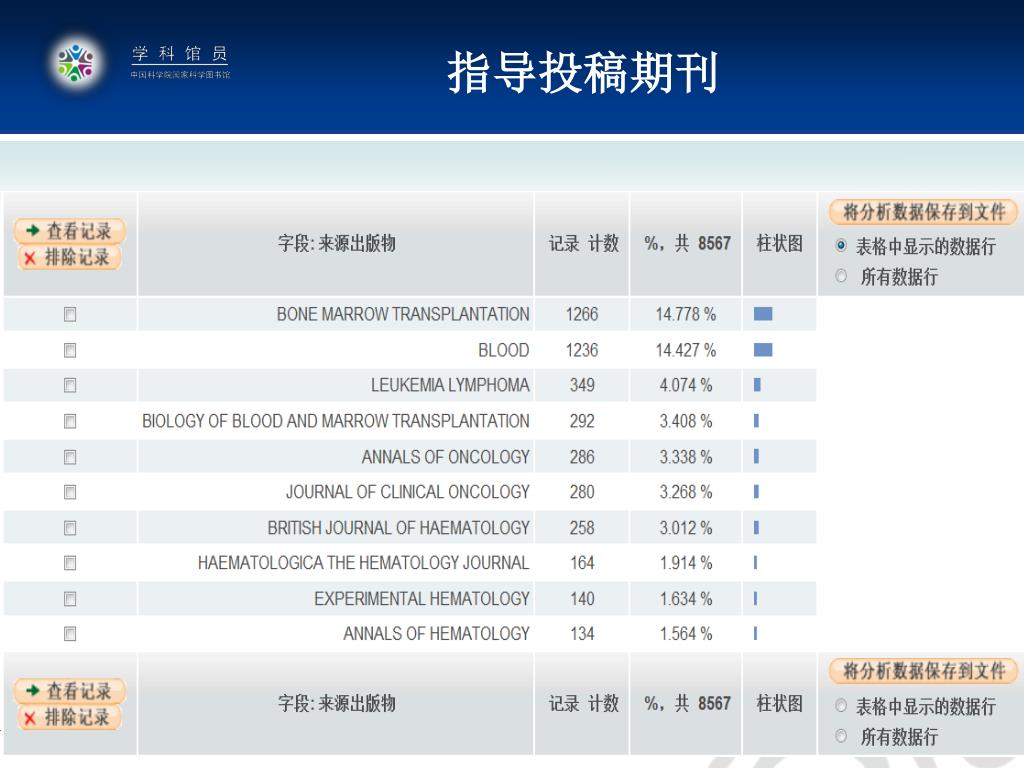Click percentage value 14.427 %
Image resolution: width=1024 pixels, height=768 pixels.
click(686, 350)
